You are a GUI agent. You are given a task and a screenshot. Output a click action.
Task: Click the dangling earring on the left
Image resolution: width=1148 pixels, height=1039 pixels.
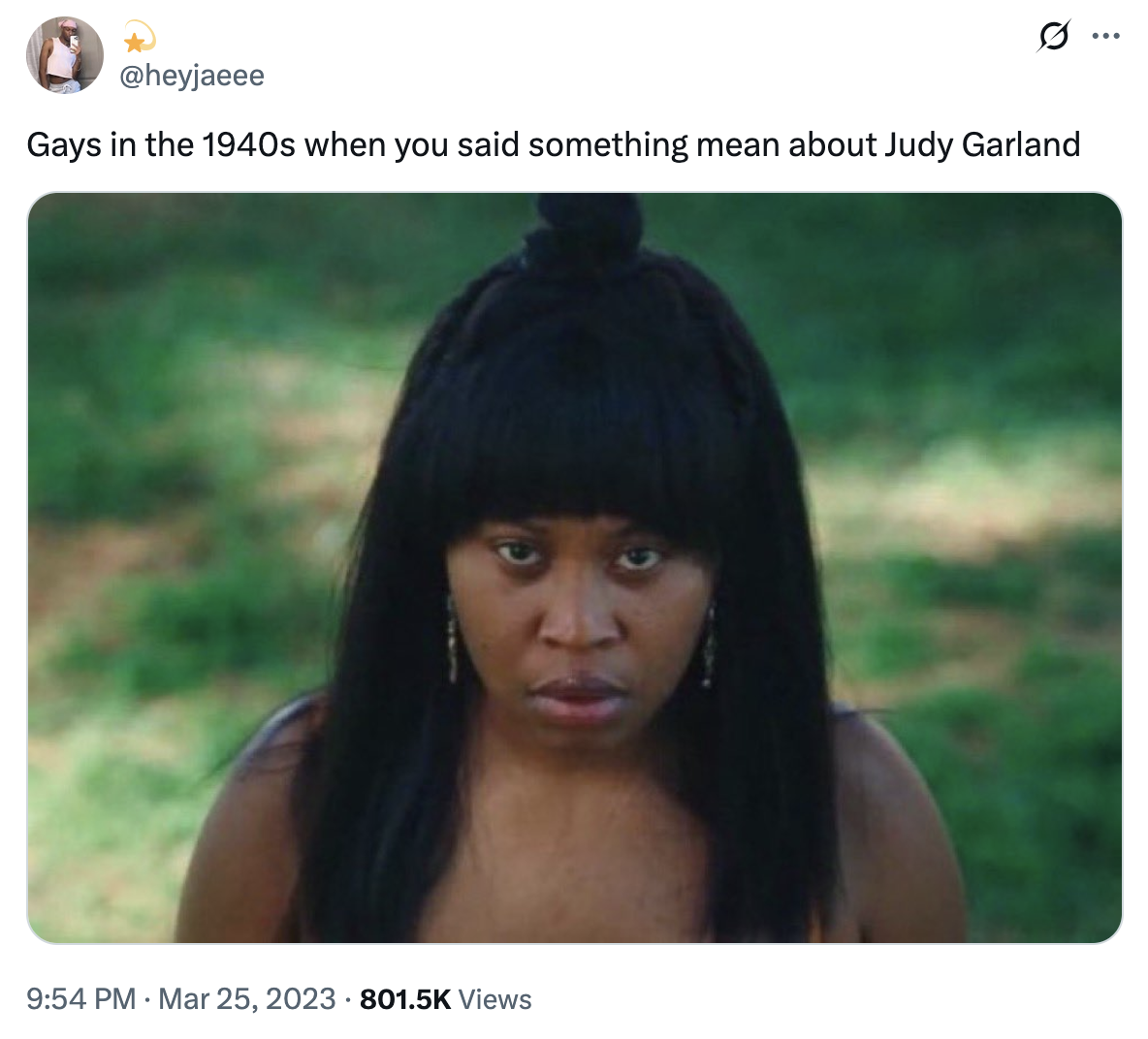[452, 639]
